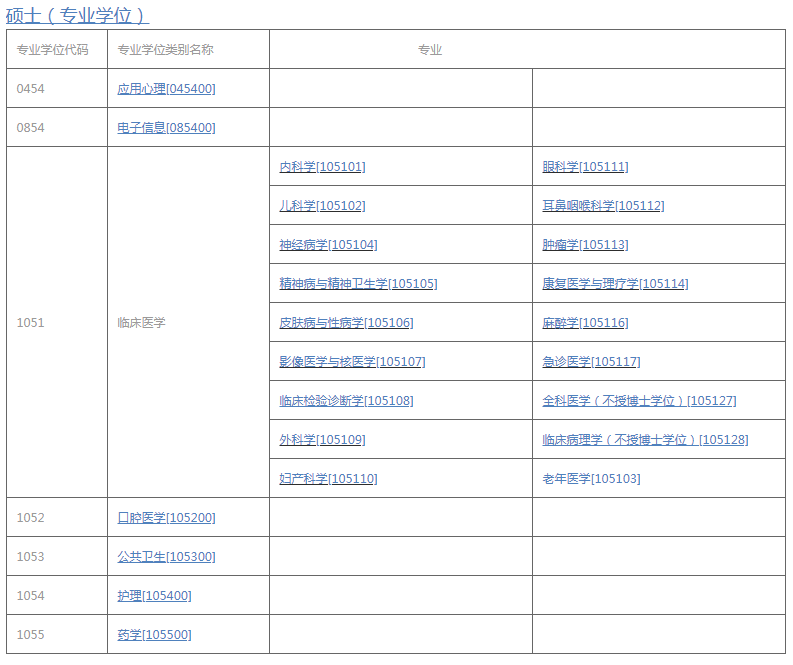Open 影像医学与核医学[105107] link
This screenshot has height=665, width=793.
tap(353, 361)
